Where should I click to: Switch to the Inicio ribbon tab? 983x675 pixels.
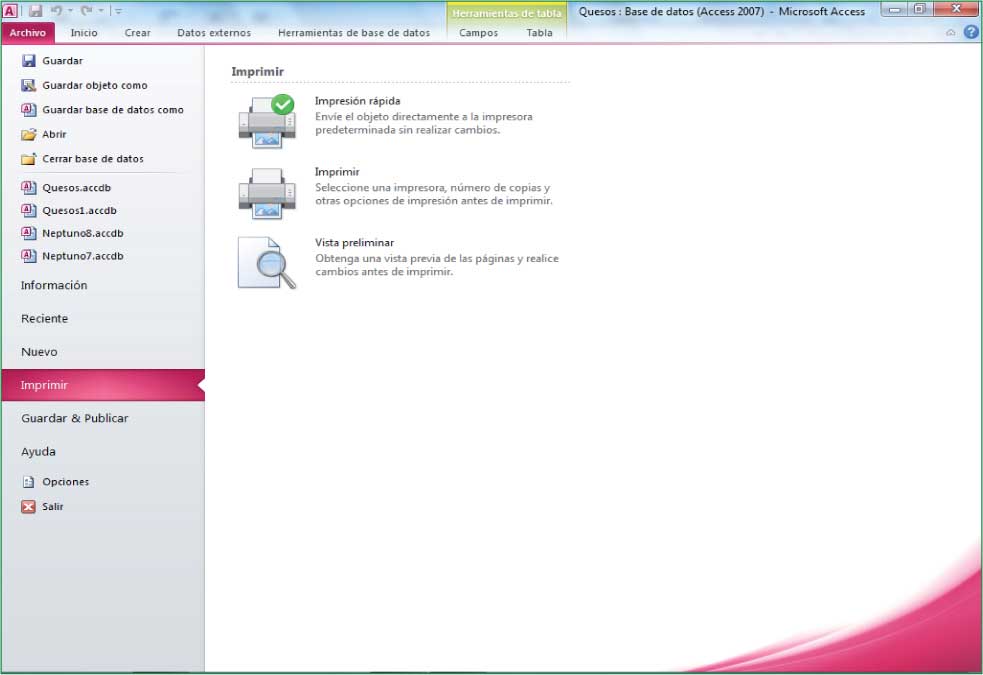click(x=84, y=33)
